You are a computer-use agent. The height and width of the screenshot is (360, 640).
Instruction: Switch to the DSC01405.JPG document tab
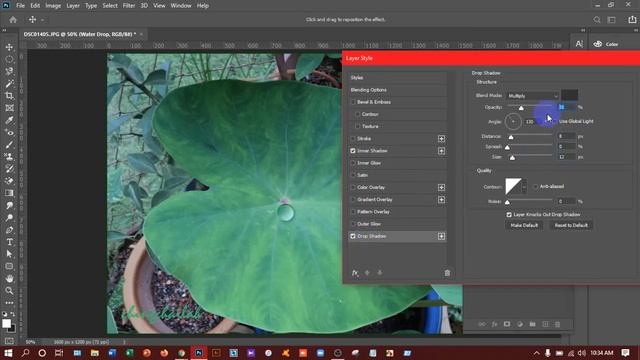click(x=80, y=34)
